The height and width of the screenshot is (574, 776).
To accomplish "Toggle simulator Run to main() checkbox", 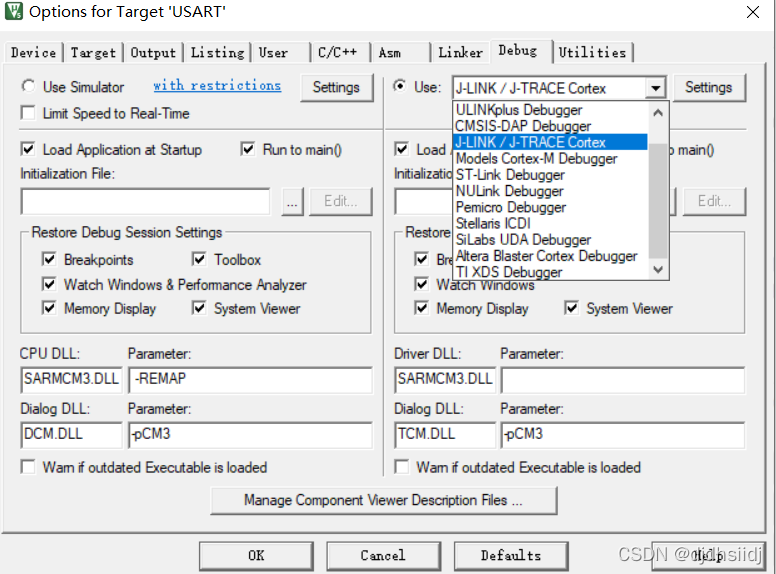I will click(248, 149).
